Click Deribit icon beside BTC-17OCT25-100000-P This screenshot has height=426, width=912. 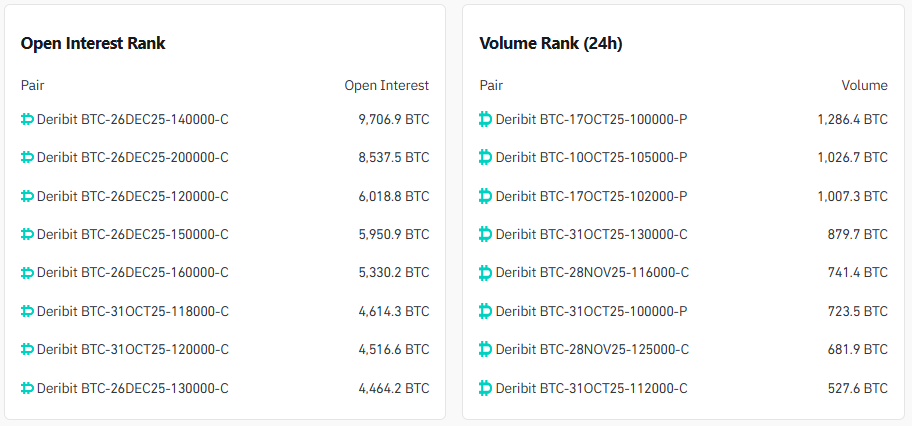tap(486, 120)
